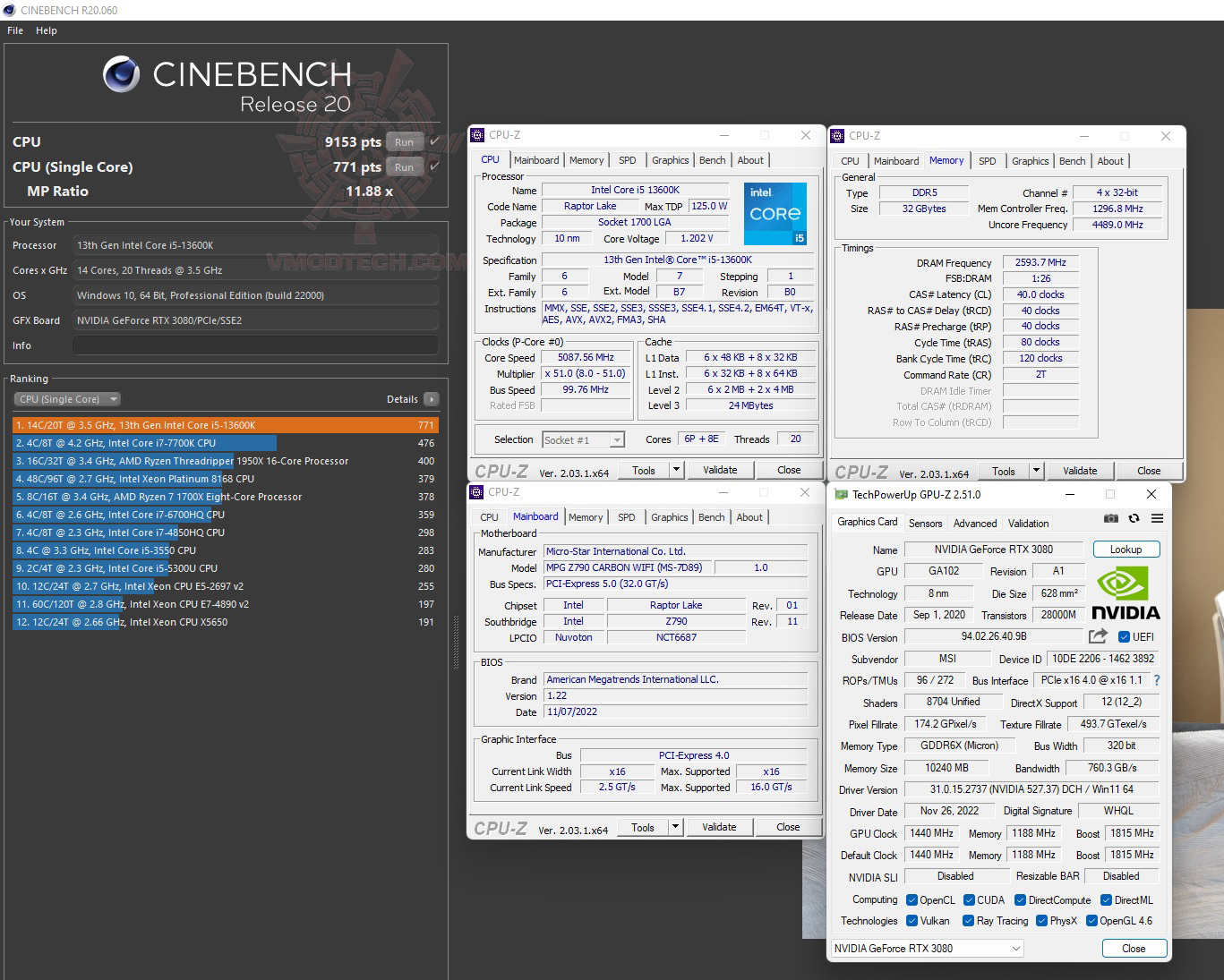Screen dimensions: 1224x980
Task: Click the BIOS Version share/export icon
Action: [x=1098, y=636]
